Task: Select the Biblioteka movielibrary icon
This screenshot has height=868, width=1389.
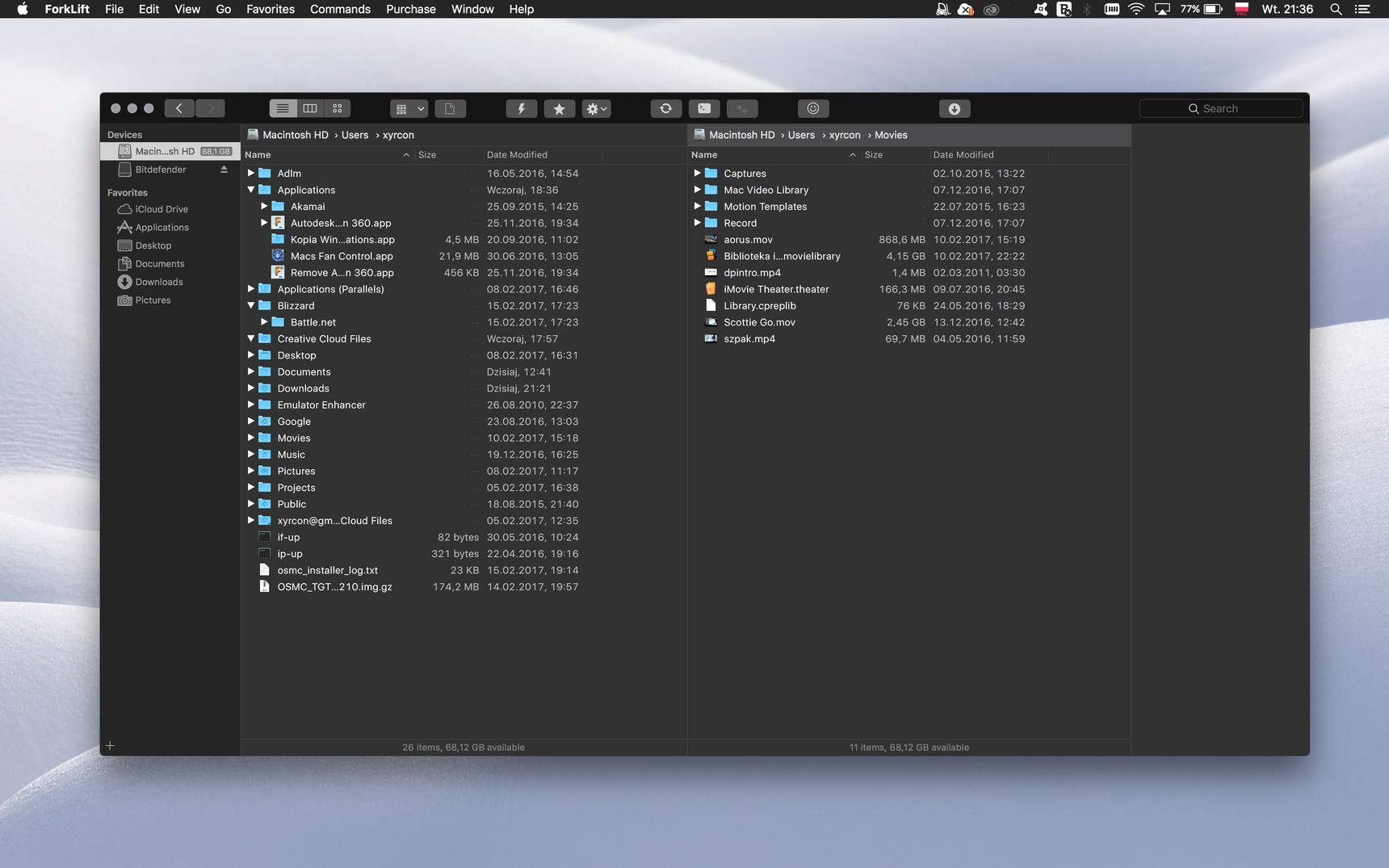Action: click(711, 255)
